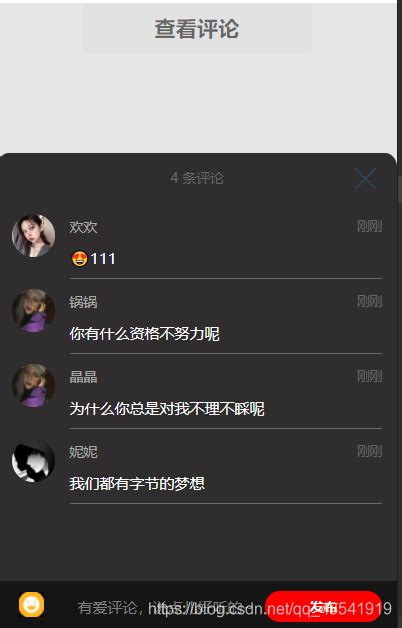Viewport: 402px width, 628px height.
Task: Click the 刚刚 timestamp on 欢欢's comment
Action: point(370,226)
